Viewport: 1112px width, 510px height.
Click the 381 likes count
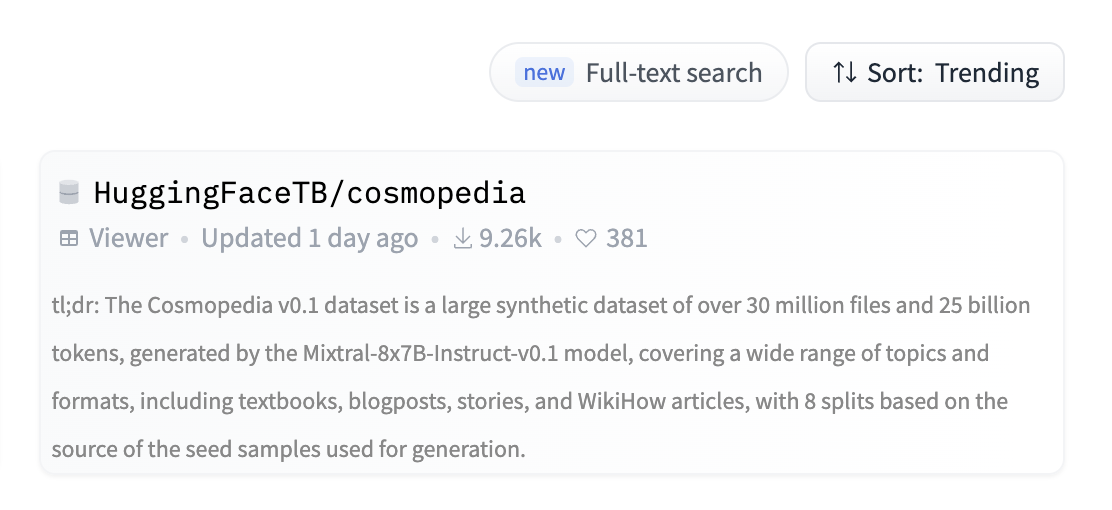pos(627,238)
